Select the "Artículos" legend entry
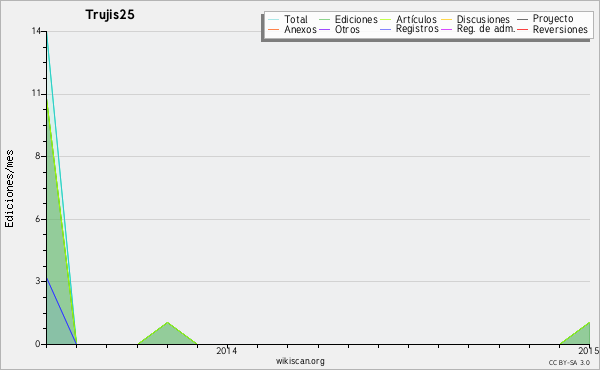 (416, 19)
